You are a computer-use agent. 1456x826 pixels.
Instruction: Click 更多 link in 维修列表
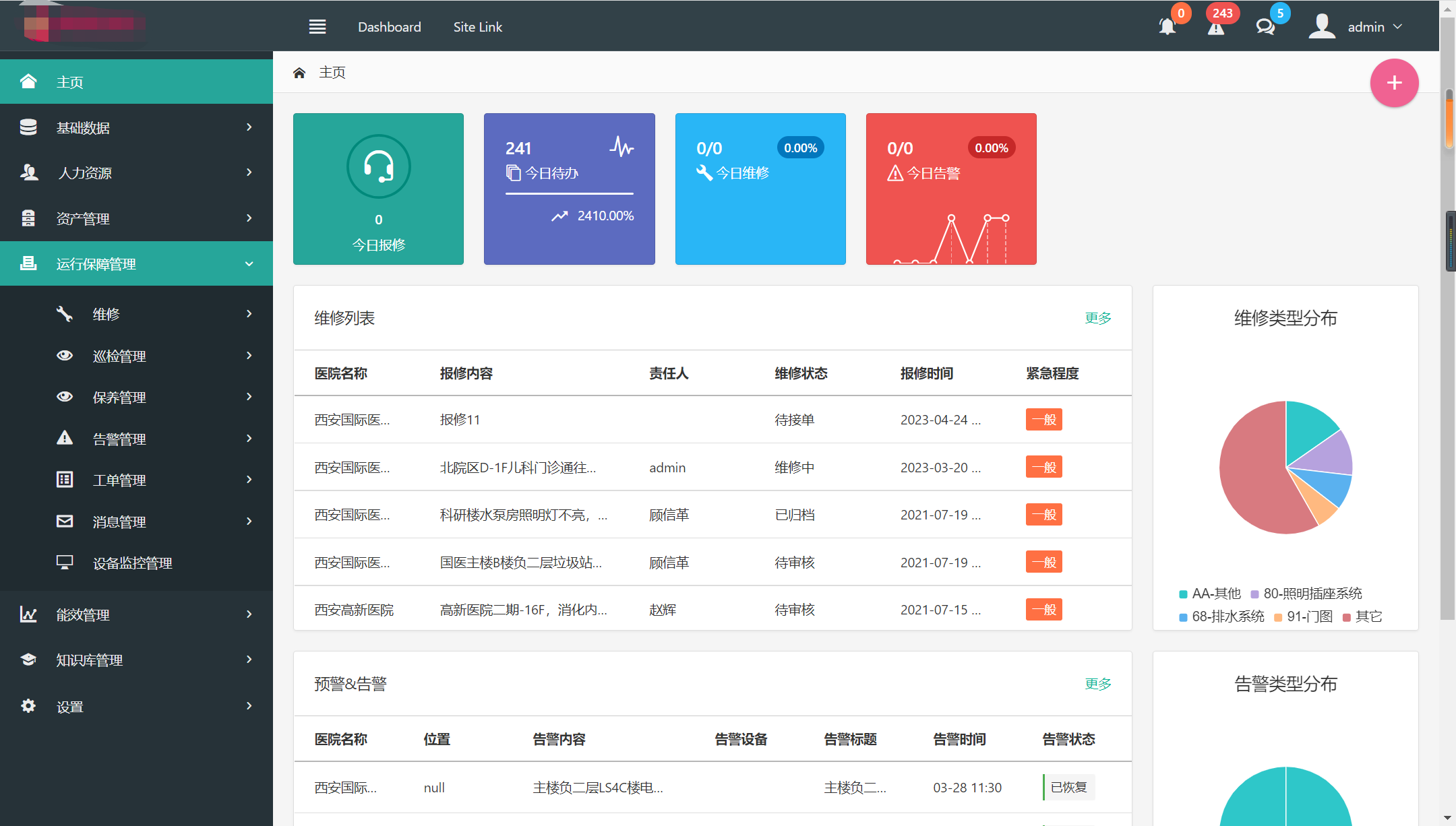(x=1097, y=318)
